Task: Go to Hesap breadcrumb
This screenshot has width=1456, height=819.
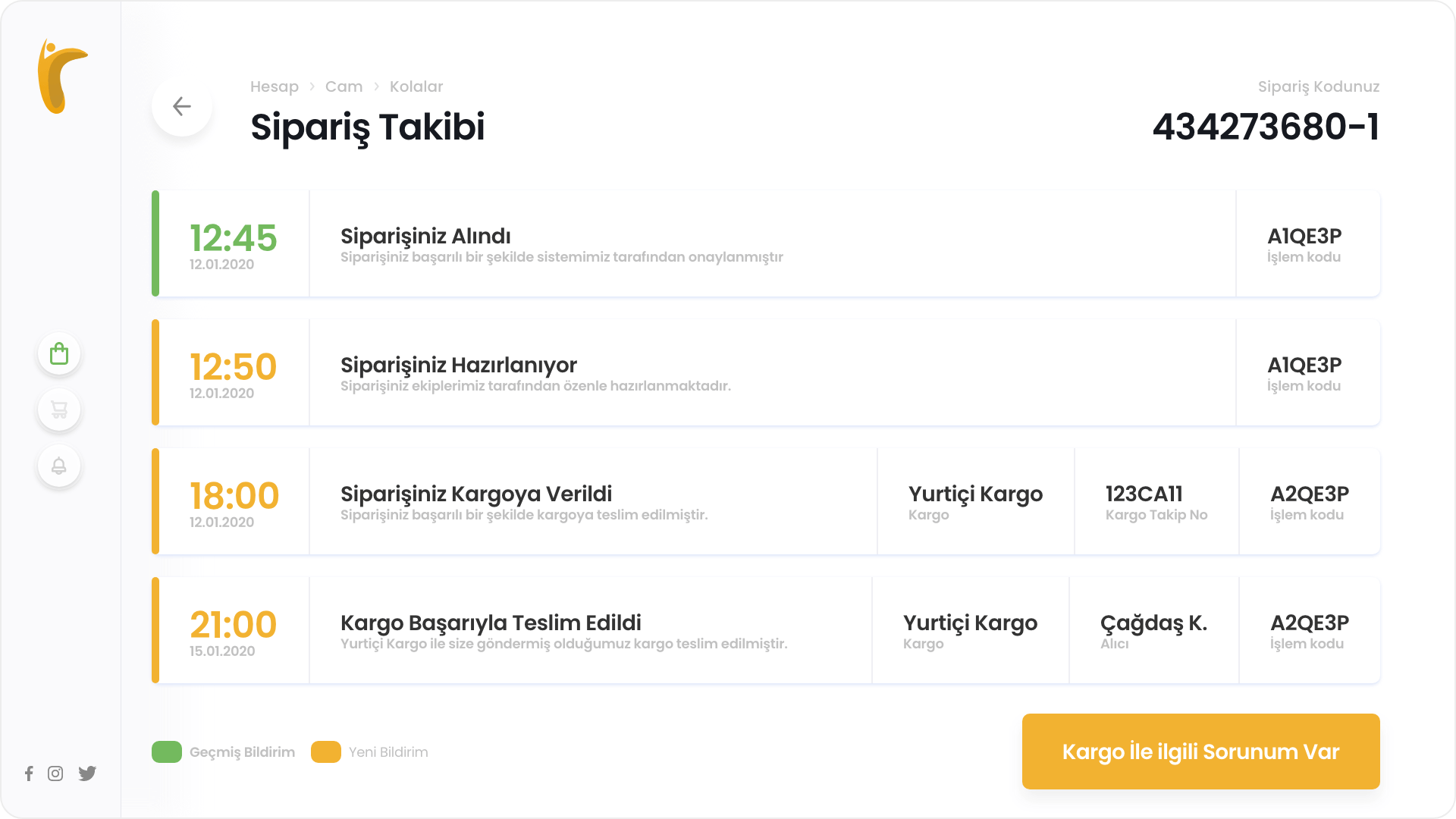Action: [275, 86]
